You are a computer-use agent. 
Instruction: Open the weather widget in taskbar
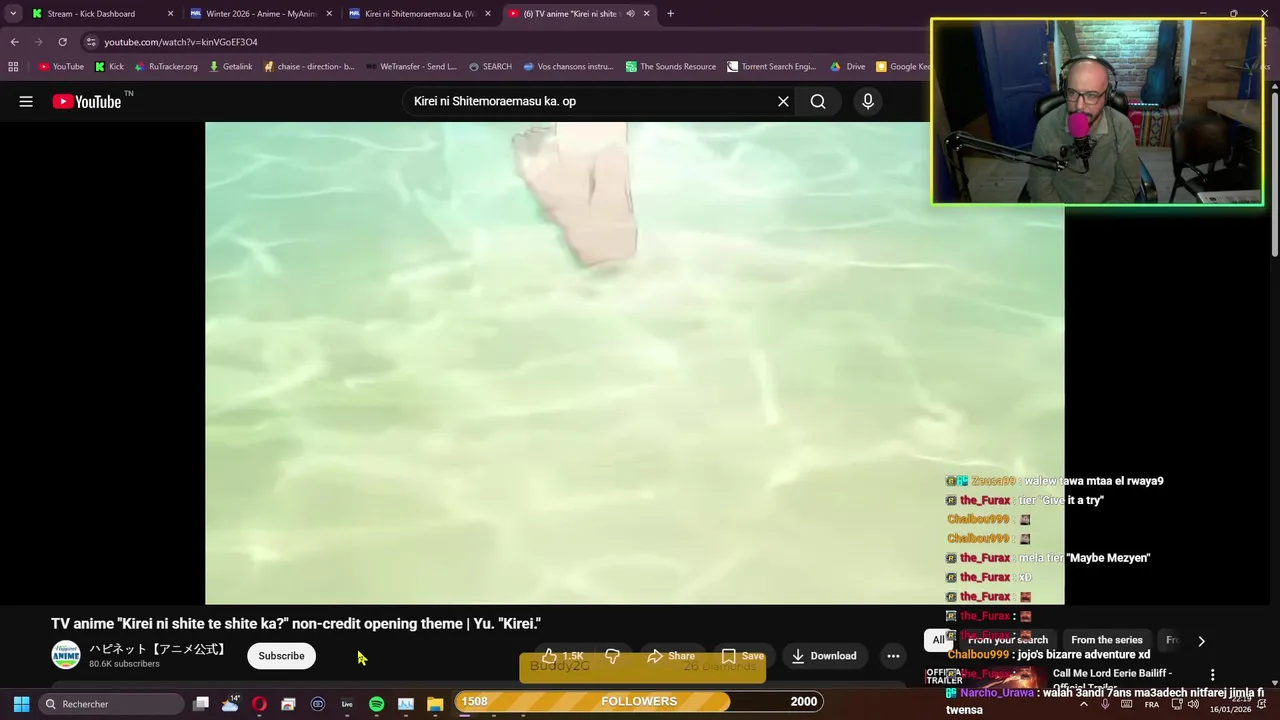(x=230, y=704)
